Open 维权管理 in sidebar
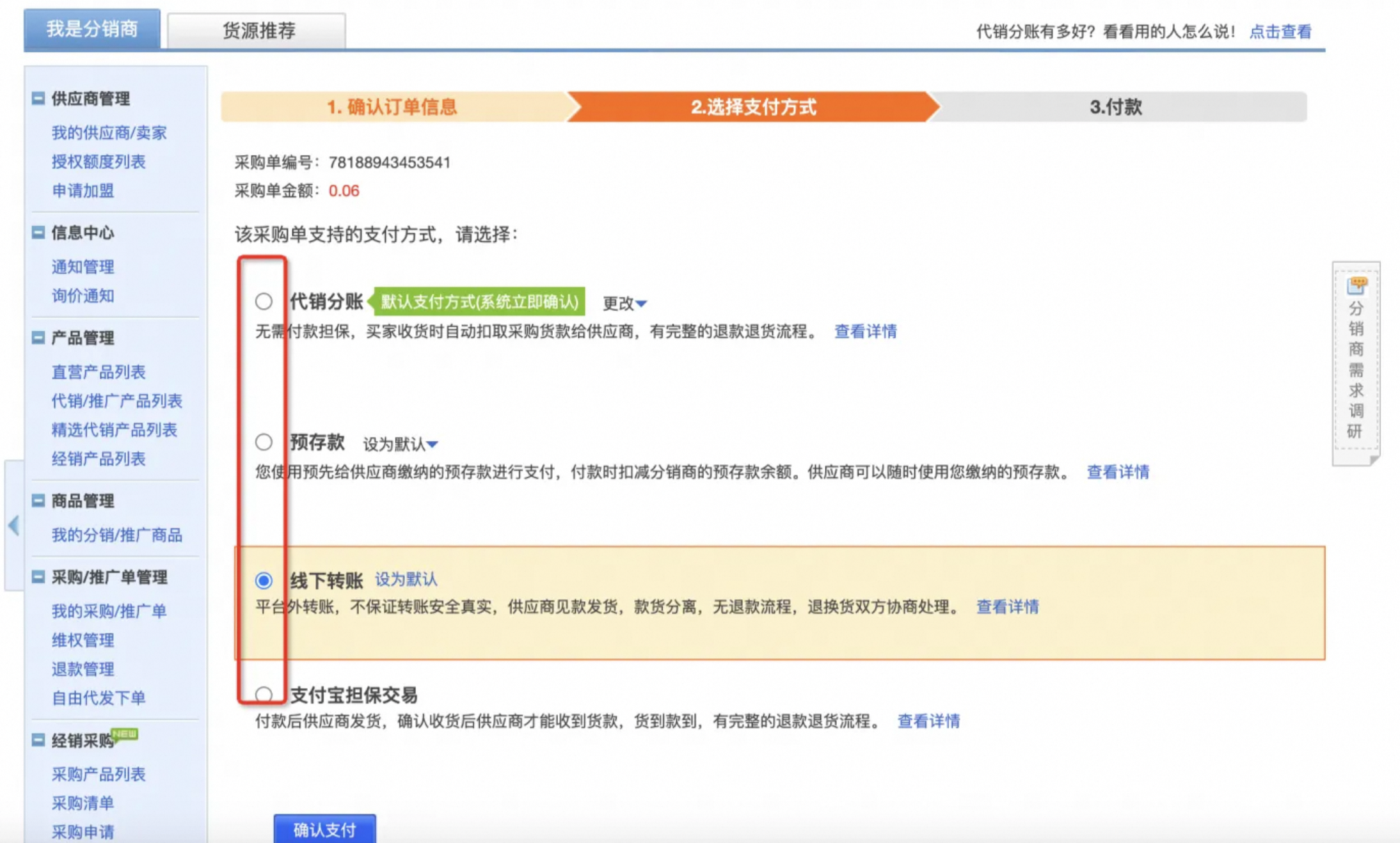The image size is (1400, 843). coord(83,640)
